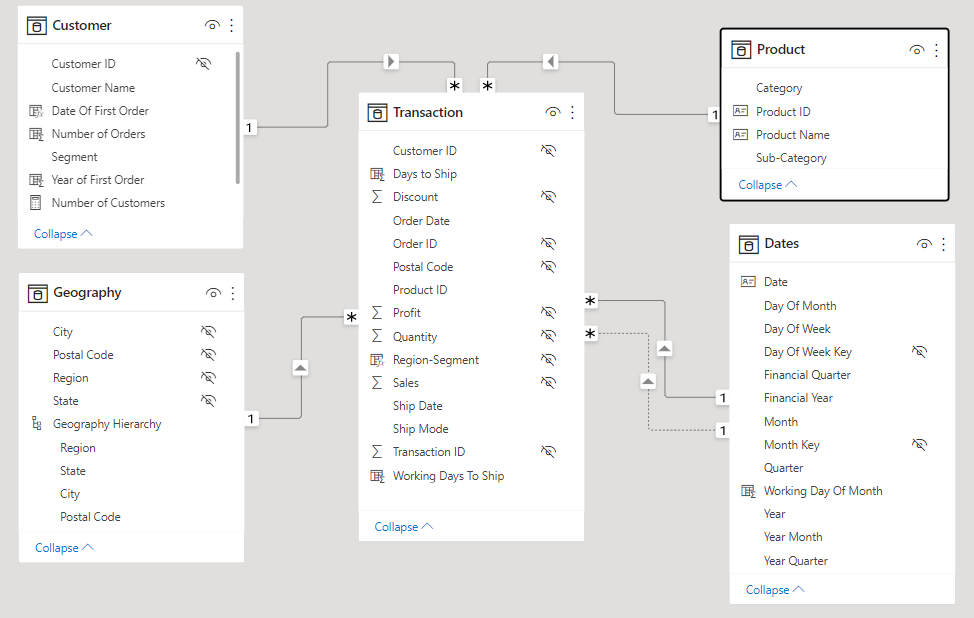Select the Financial Year field in Dates
Viewport: 974px width, 618px height.
tap(798, 398)
